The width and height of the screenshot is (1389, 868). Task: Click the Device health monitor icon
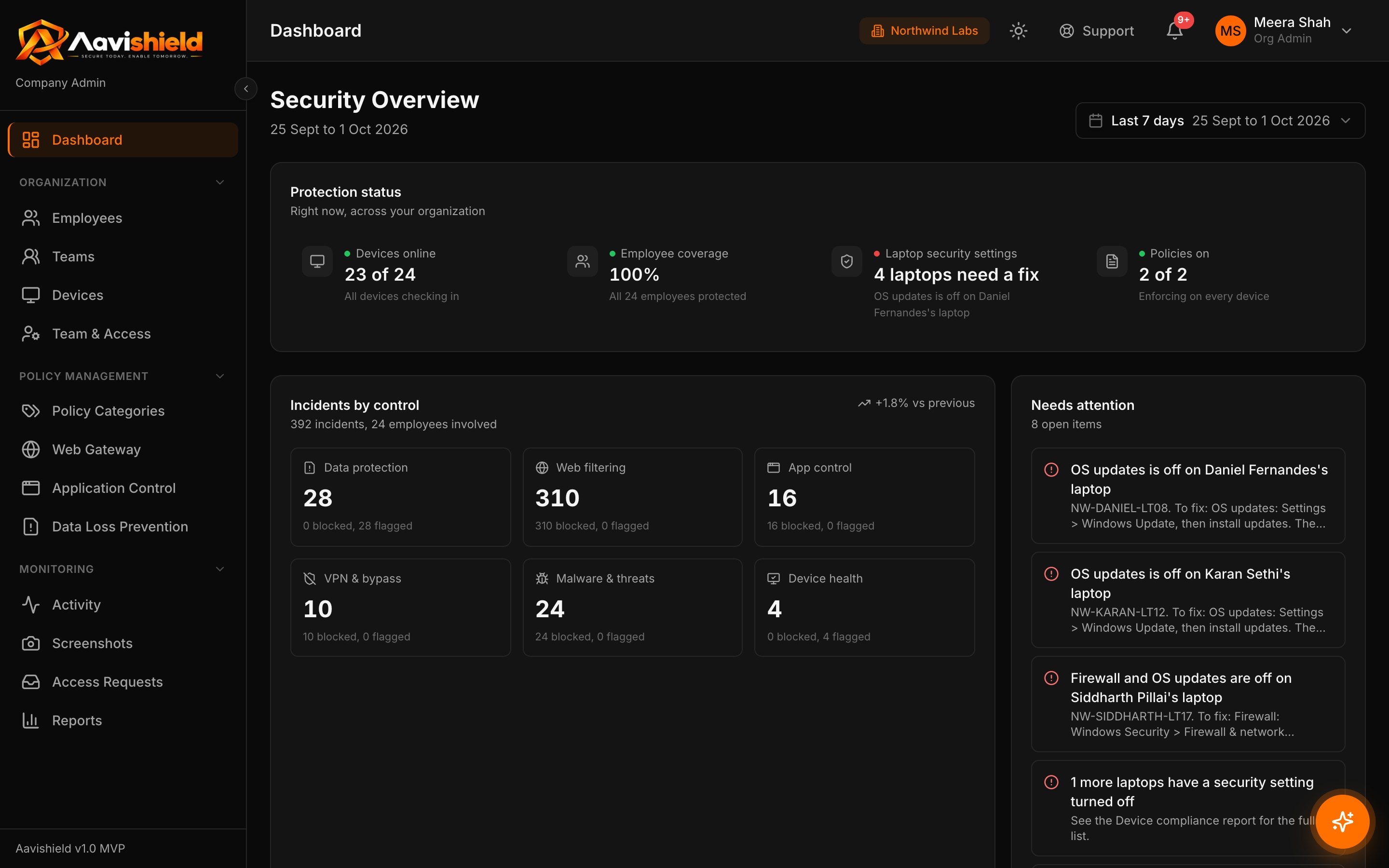point(774,579)
